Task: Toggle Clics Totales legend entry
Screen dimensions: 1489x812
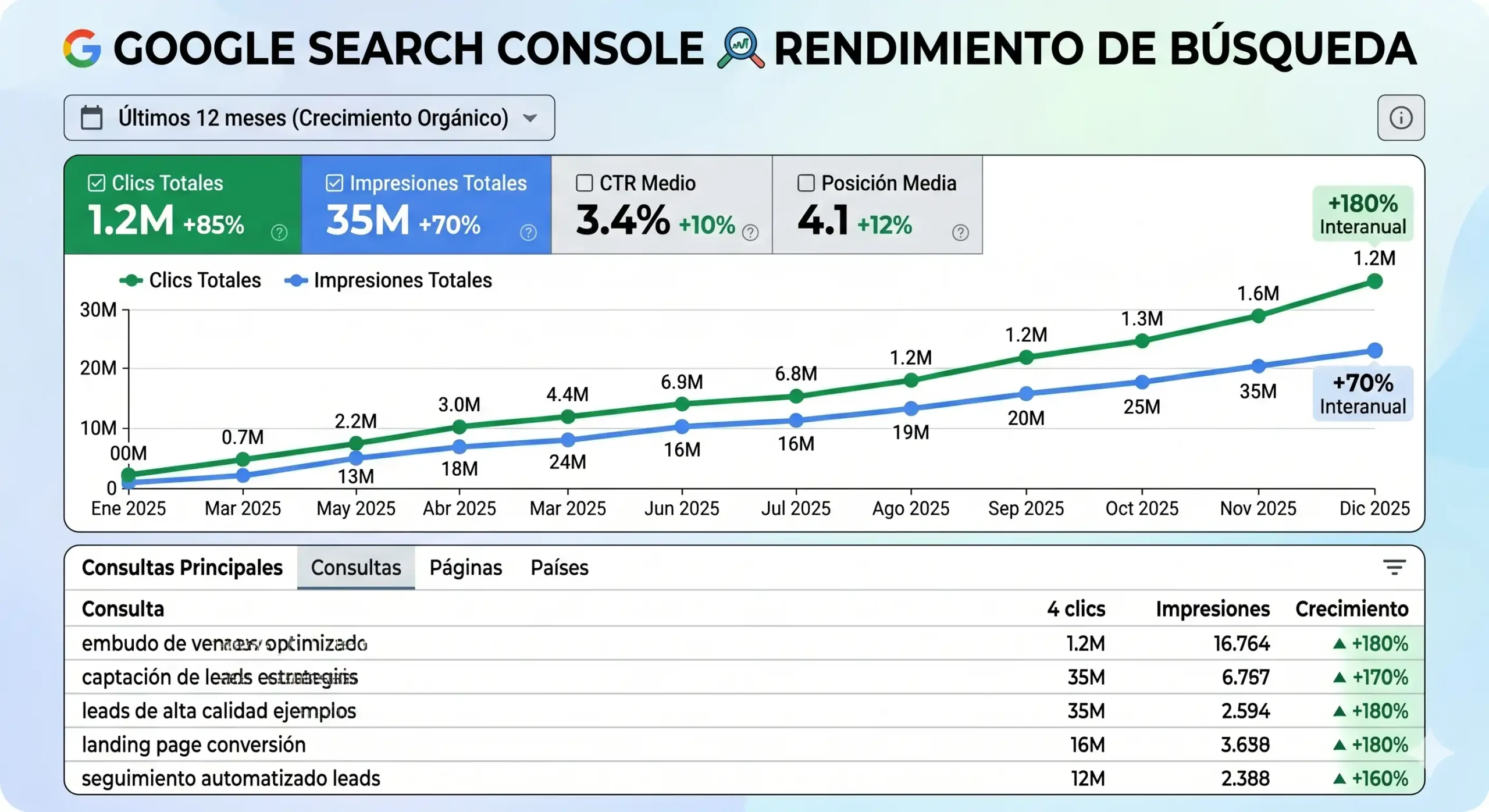Action: (x=190, y=280)
